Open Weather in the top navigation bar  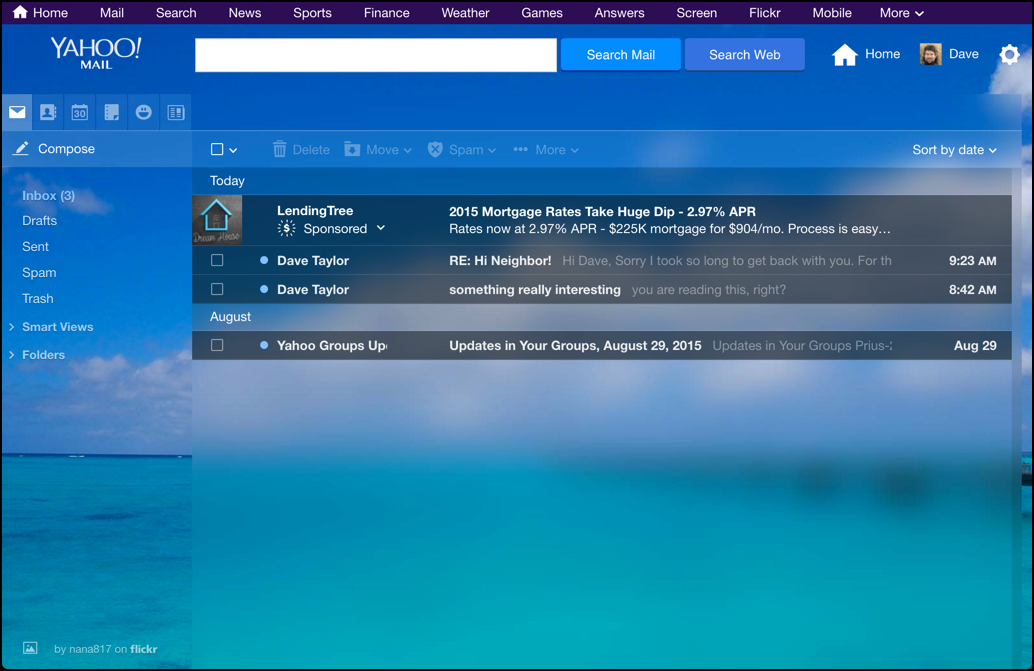pos(465,13)
